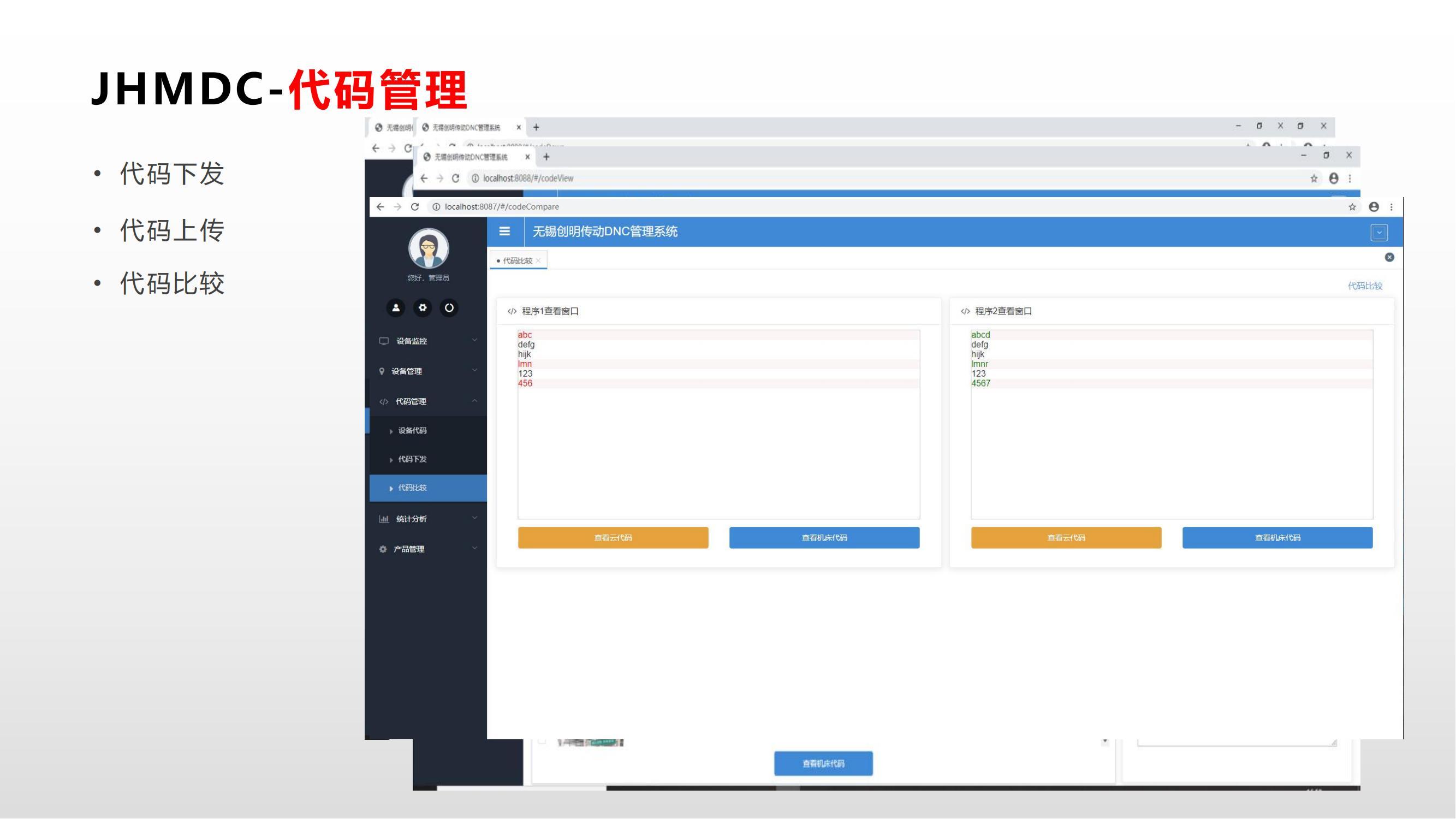Bookmark codeCompare page with star icon
Viewport: 1456px width, 819px height.
coord(1352,207)
